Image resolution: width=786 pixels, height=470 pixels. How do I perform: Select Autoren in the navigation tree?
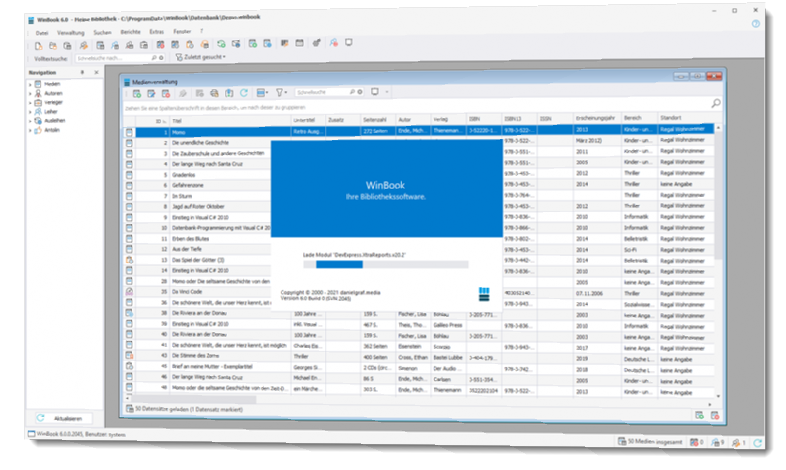pyautogui.click(x=53, y=93)
